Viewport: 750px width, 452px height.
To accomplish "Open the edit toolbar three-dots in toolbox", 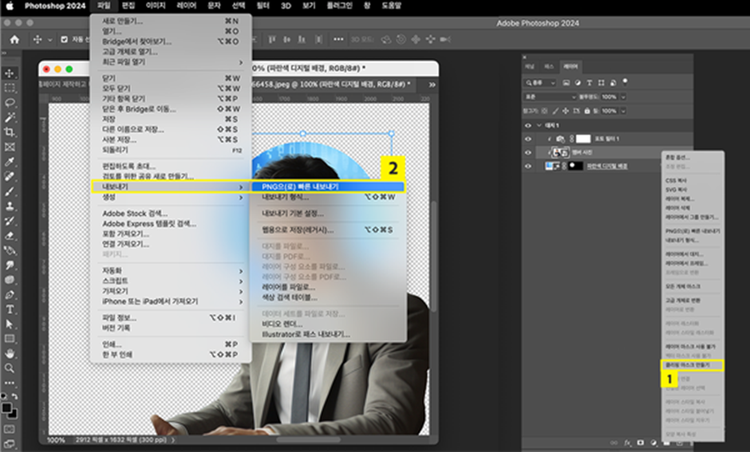I will pyautogui.click(x=10, y=383).
